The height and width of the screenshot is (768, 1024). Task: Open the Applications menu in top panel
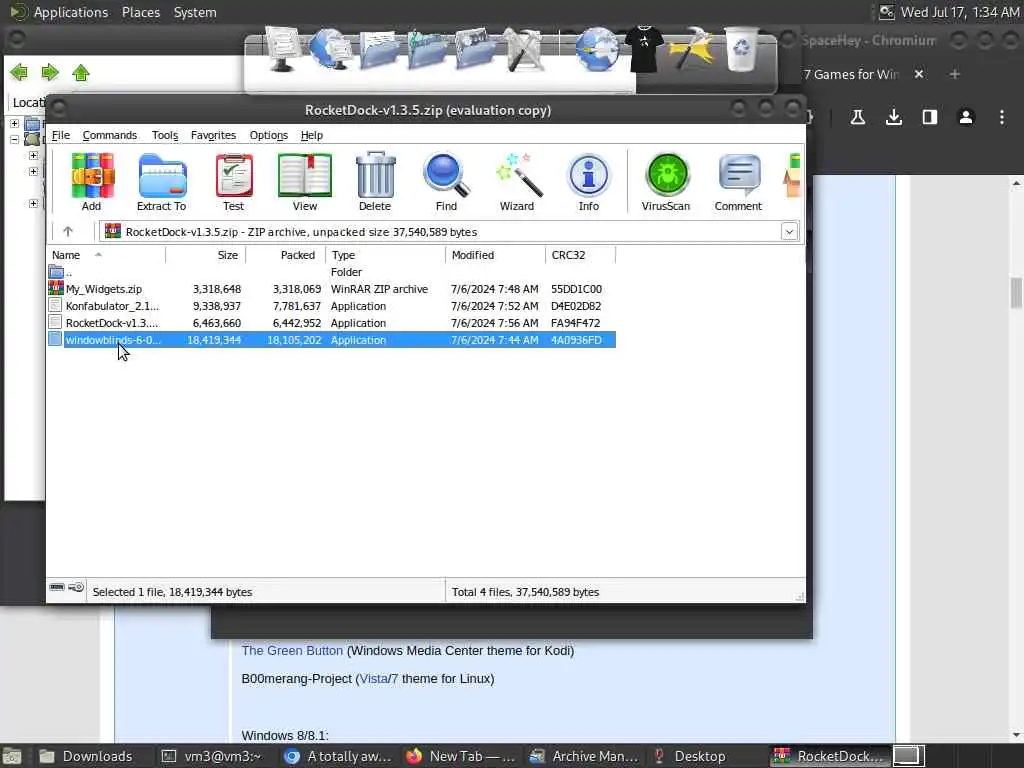[x=71, y=12]
